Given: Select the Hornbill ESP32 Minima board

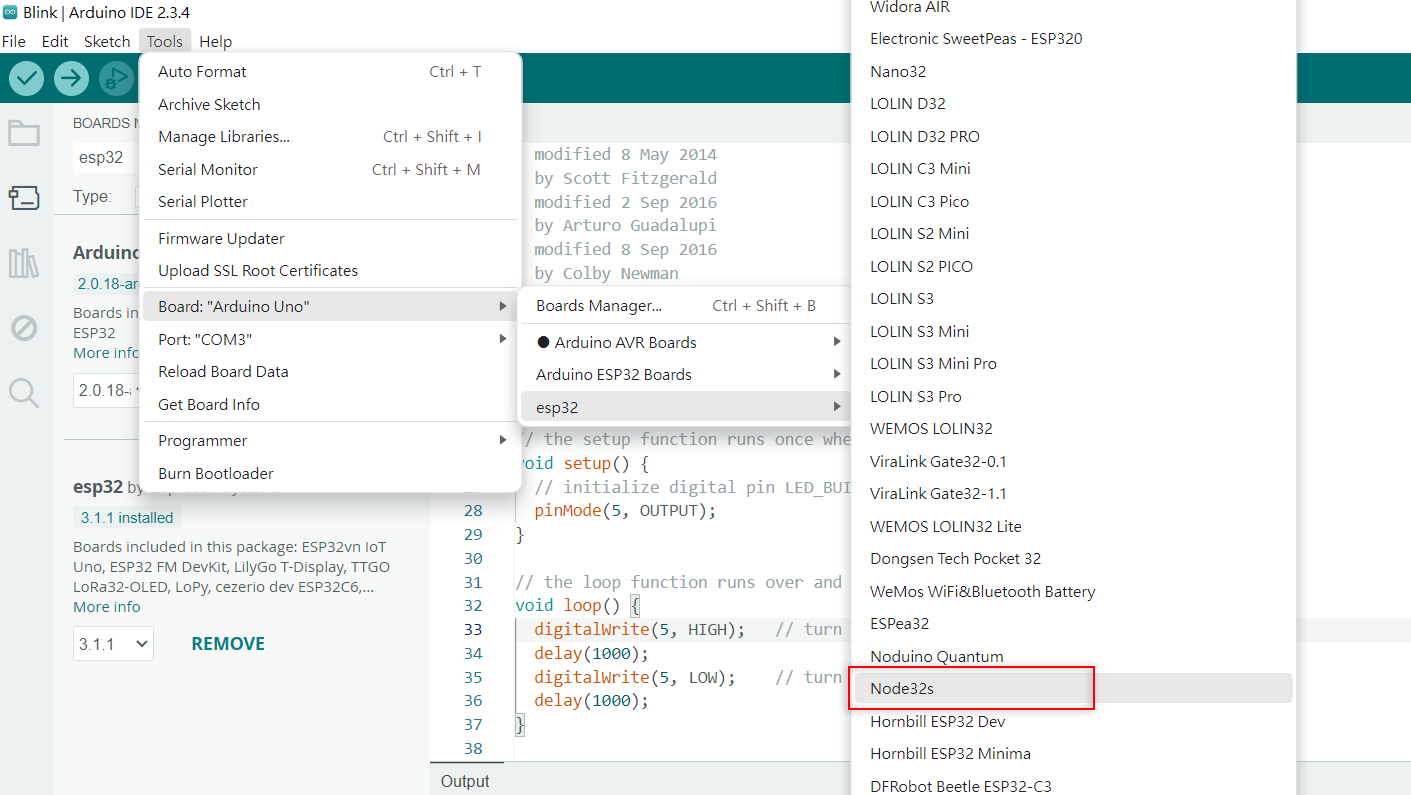Looking at the screenshot, I should (1071, 753).
